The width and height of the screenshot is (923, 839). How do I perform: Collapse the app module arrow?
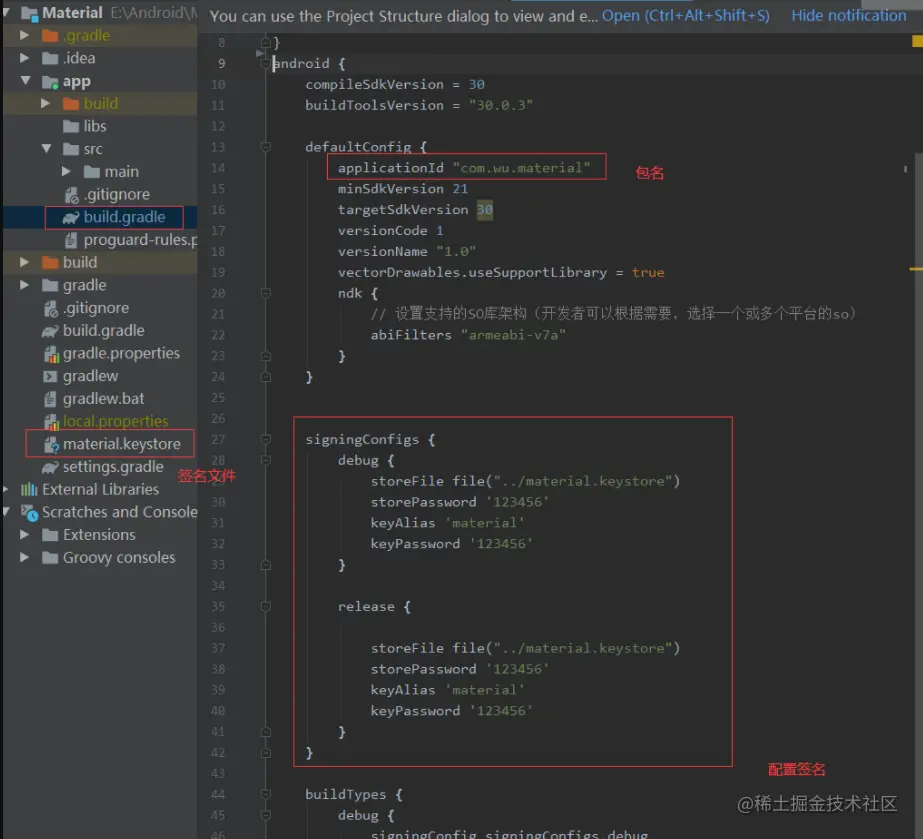coord(25,81)
